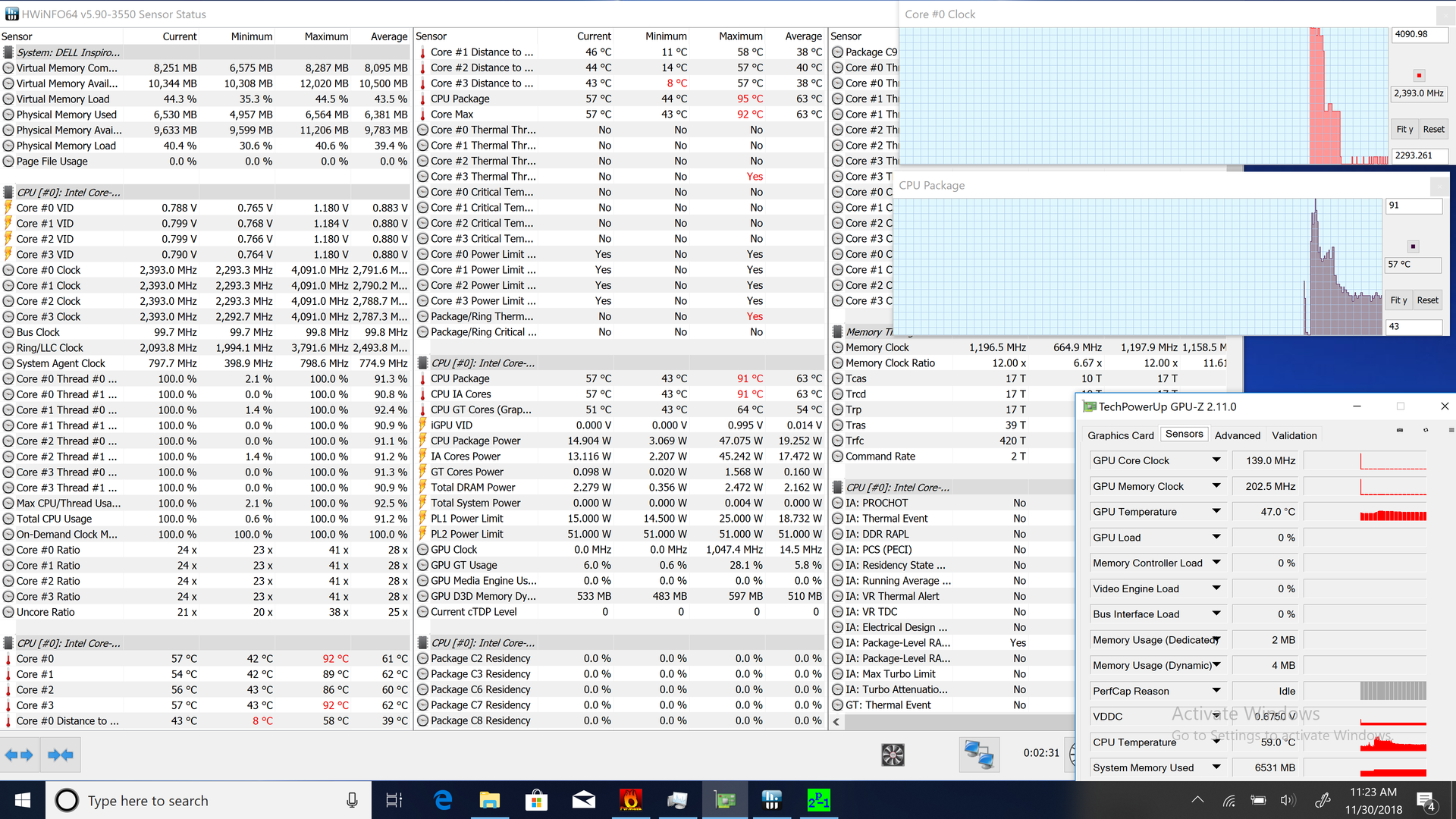Open the volume control in system tray
The width and height of the screenshot is (1456, 819).
[x=1288, y=800]
